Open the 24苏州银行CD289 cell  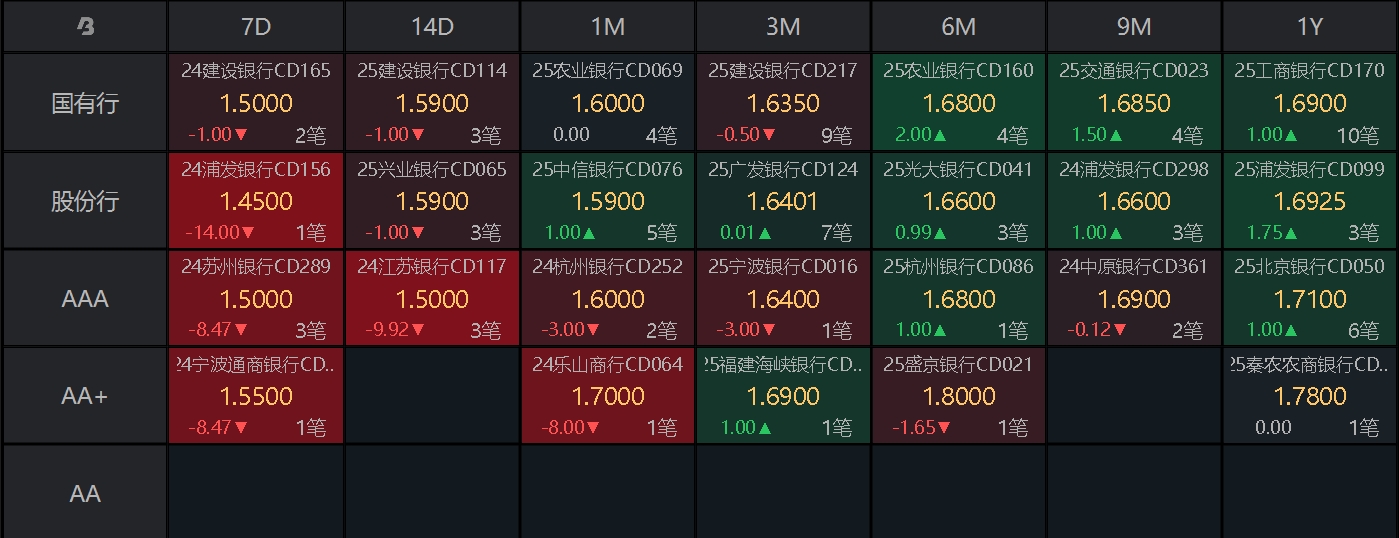tap(256, 298)
